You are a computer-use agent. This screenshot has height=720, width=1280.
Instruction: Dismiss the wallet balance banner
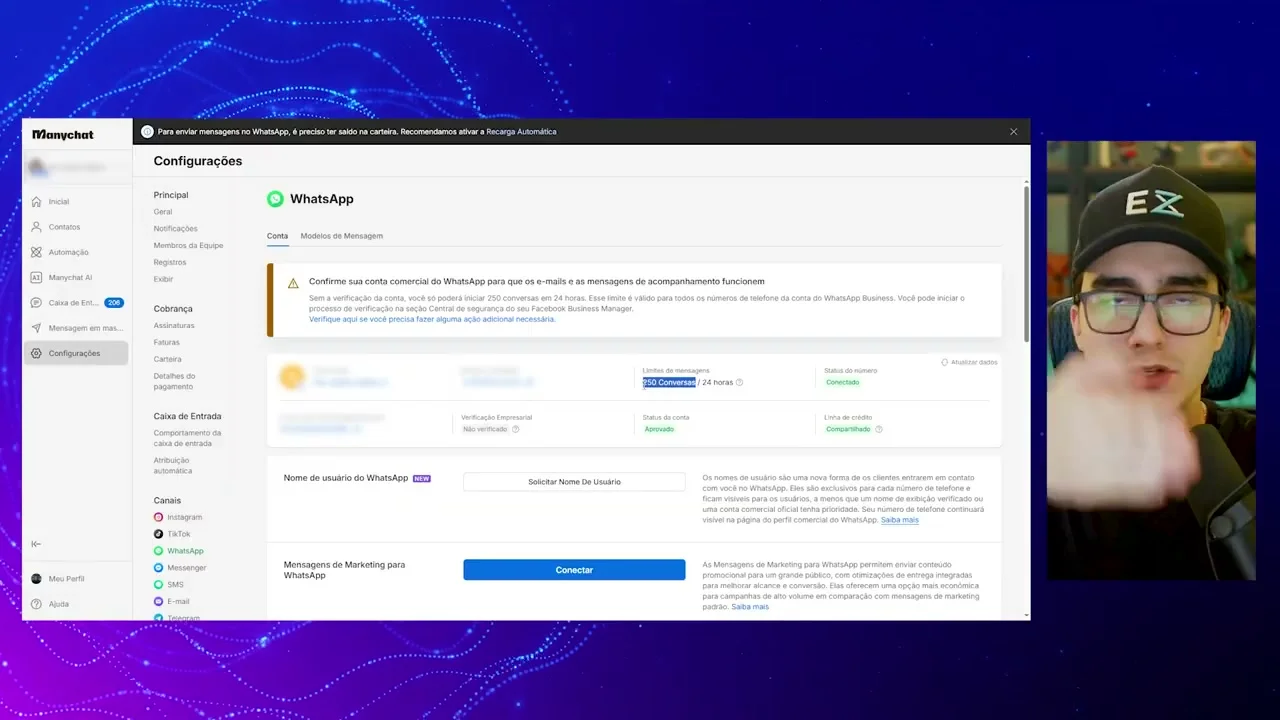[1013, 132]
